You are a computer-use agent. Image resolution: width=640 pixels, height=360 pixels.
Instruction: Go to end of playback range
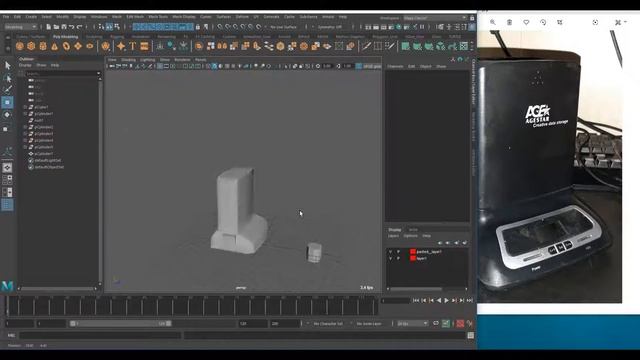point(470,300)
